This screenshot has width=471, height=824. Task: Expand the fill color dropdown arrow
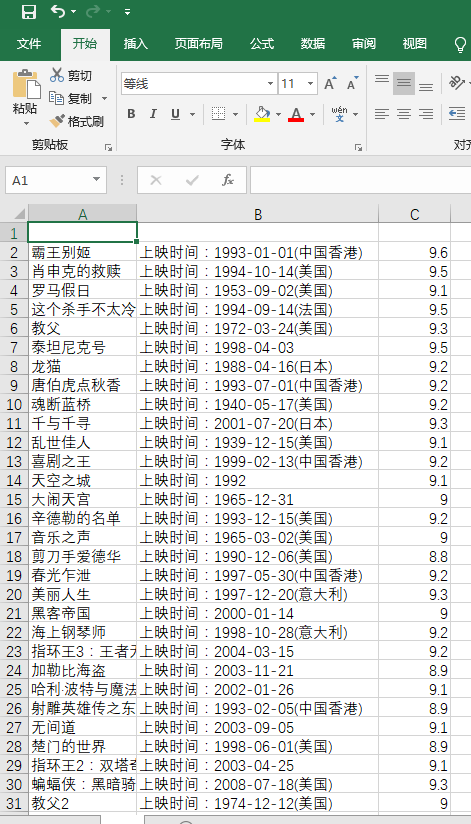point(278,114)
